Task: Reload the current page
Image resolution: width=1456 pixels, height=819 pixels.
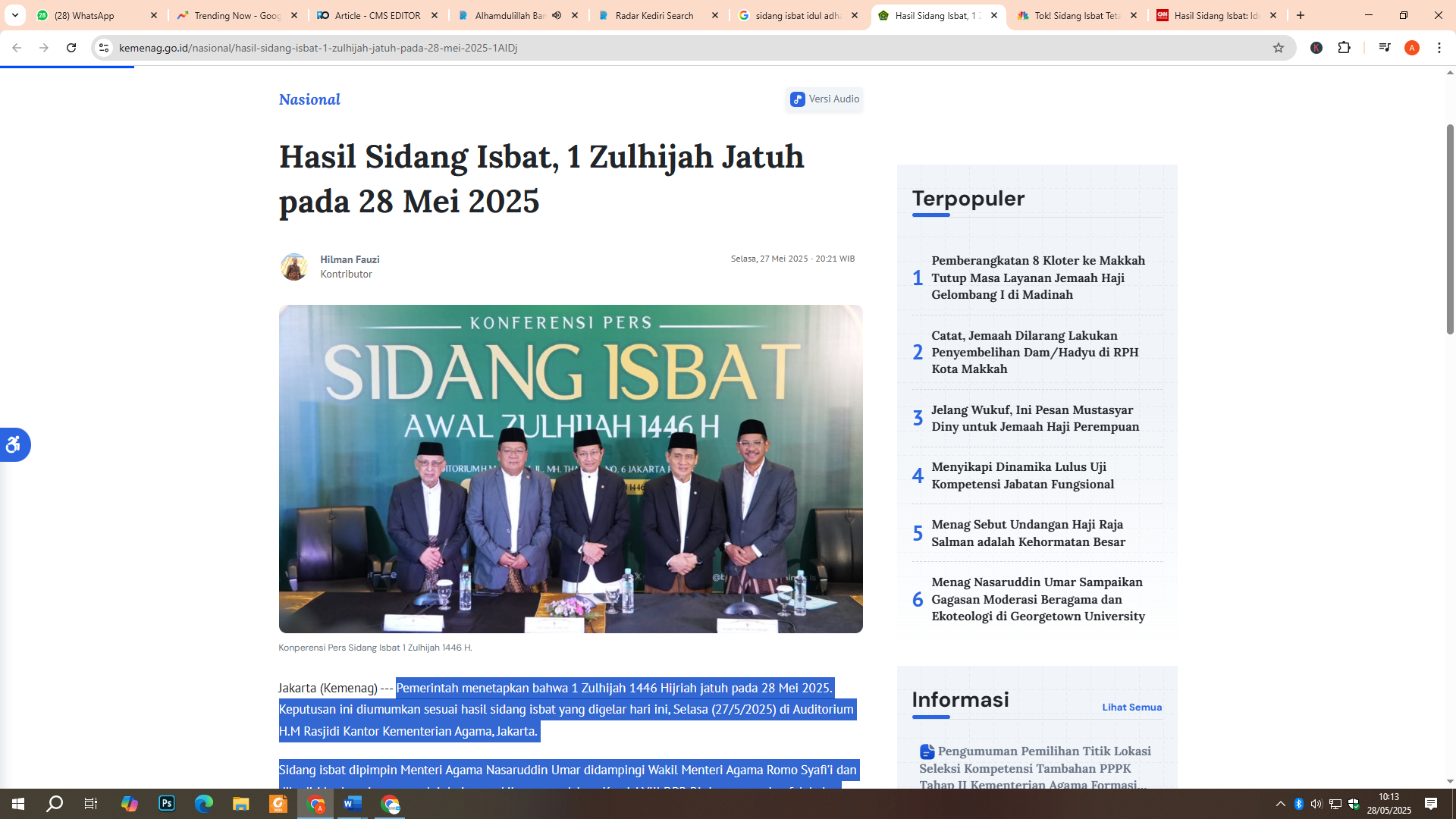Action: (x=71, y=47)
